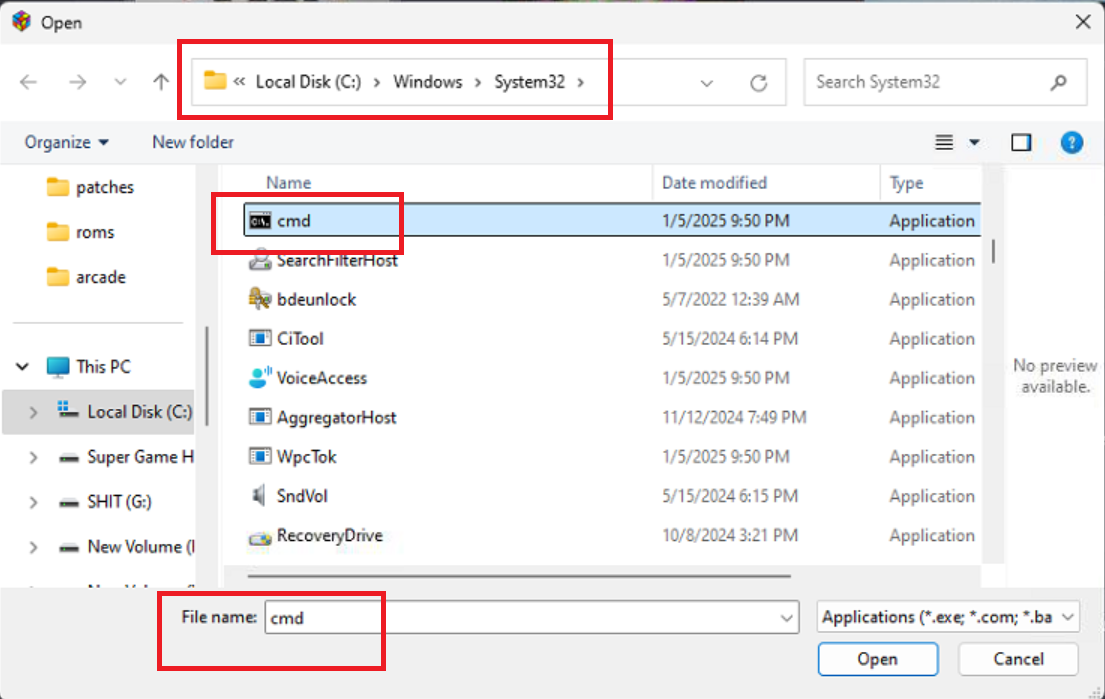Image resolution: width=1105 pixels, height=699 pixels.
Task: Open the File name dropdown arrow
Action: (786, 618)
